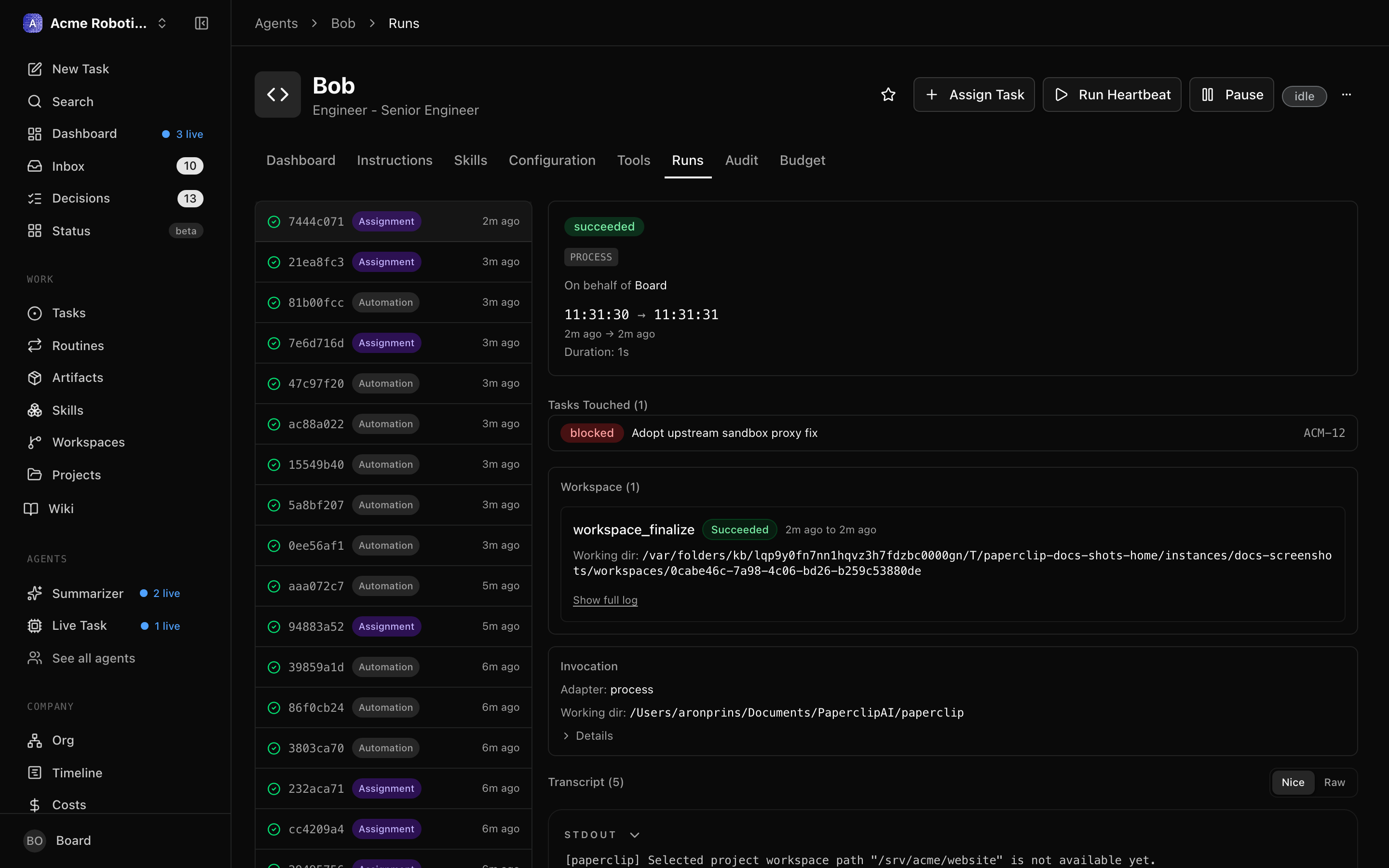Viewport: 1389px width, 868px height.
Task: Switch to the agent Dashboard tab
Action: coord(301,160)
